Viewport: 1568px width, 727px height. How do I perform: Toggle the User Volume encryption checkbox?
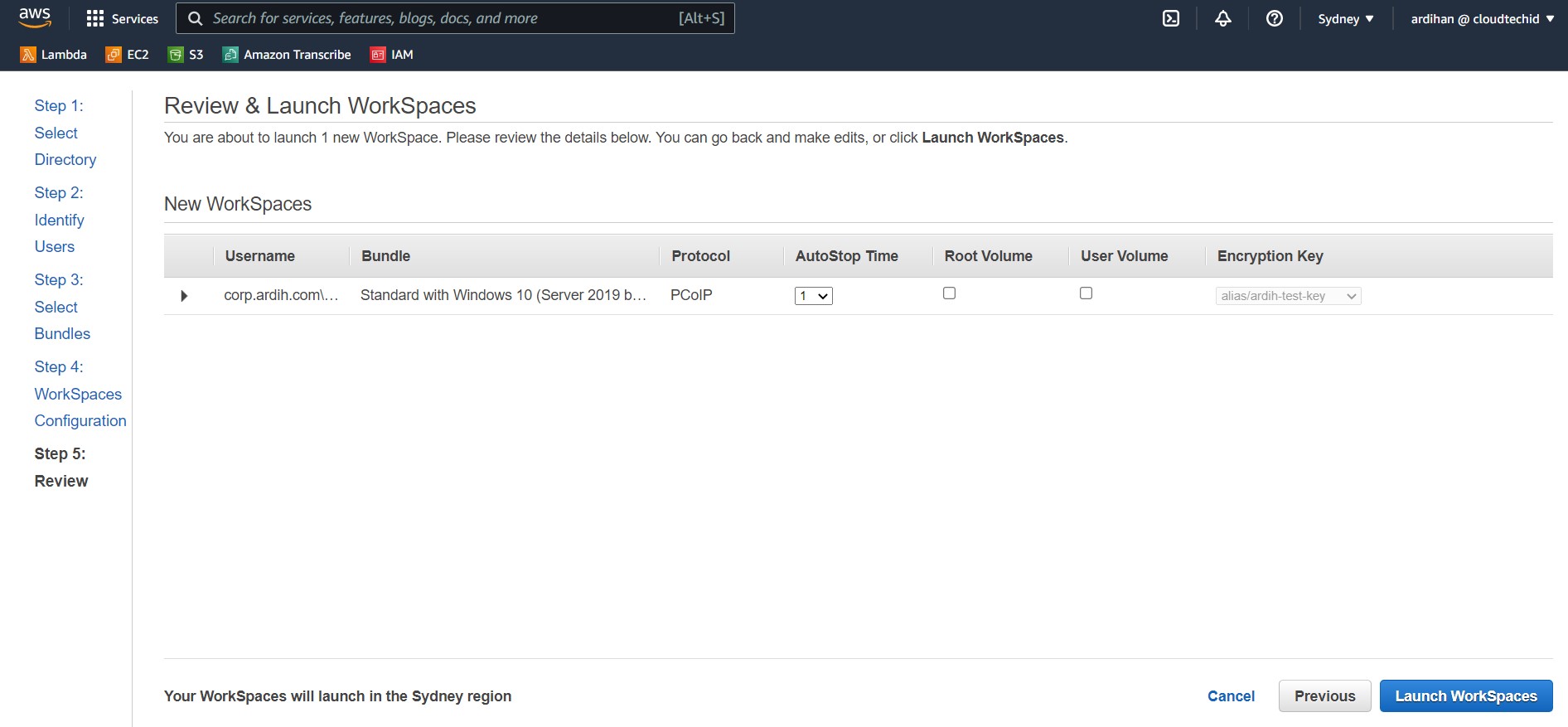pyautogui.click(x=1086, y=293)
